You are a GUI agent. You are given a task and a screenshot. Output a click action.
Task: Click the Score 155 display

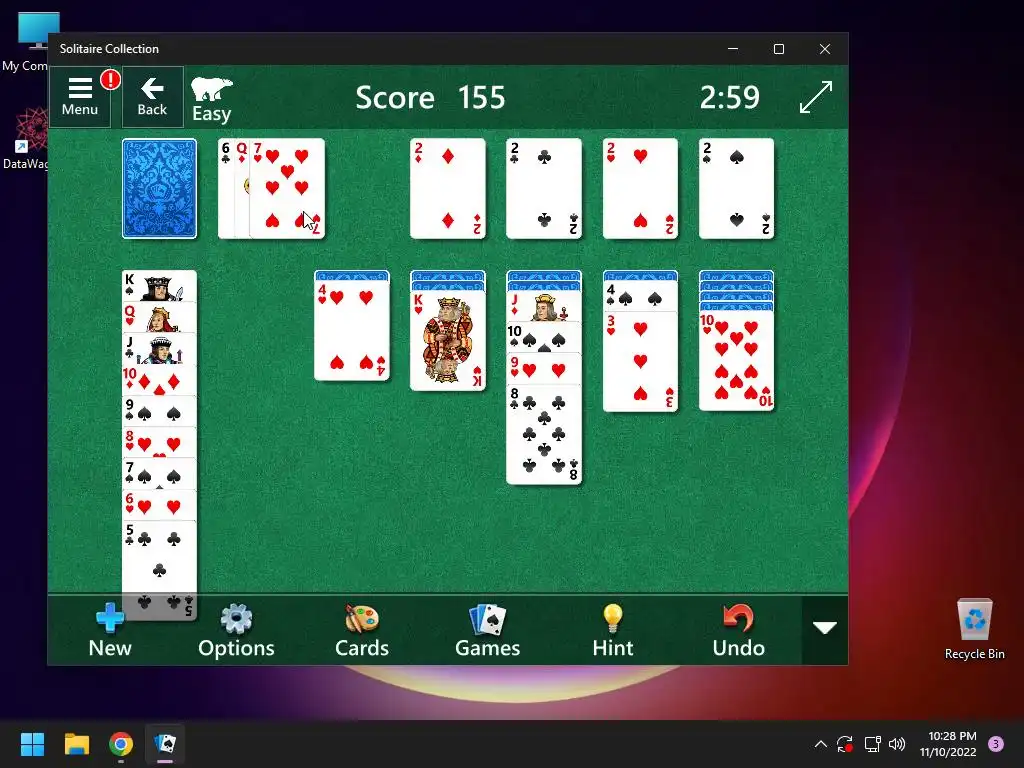pos(430,97)
